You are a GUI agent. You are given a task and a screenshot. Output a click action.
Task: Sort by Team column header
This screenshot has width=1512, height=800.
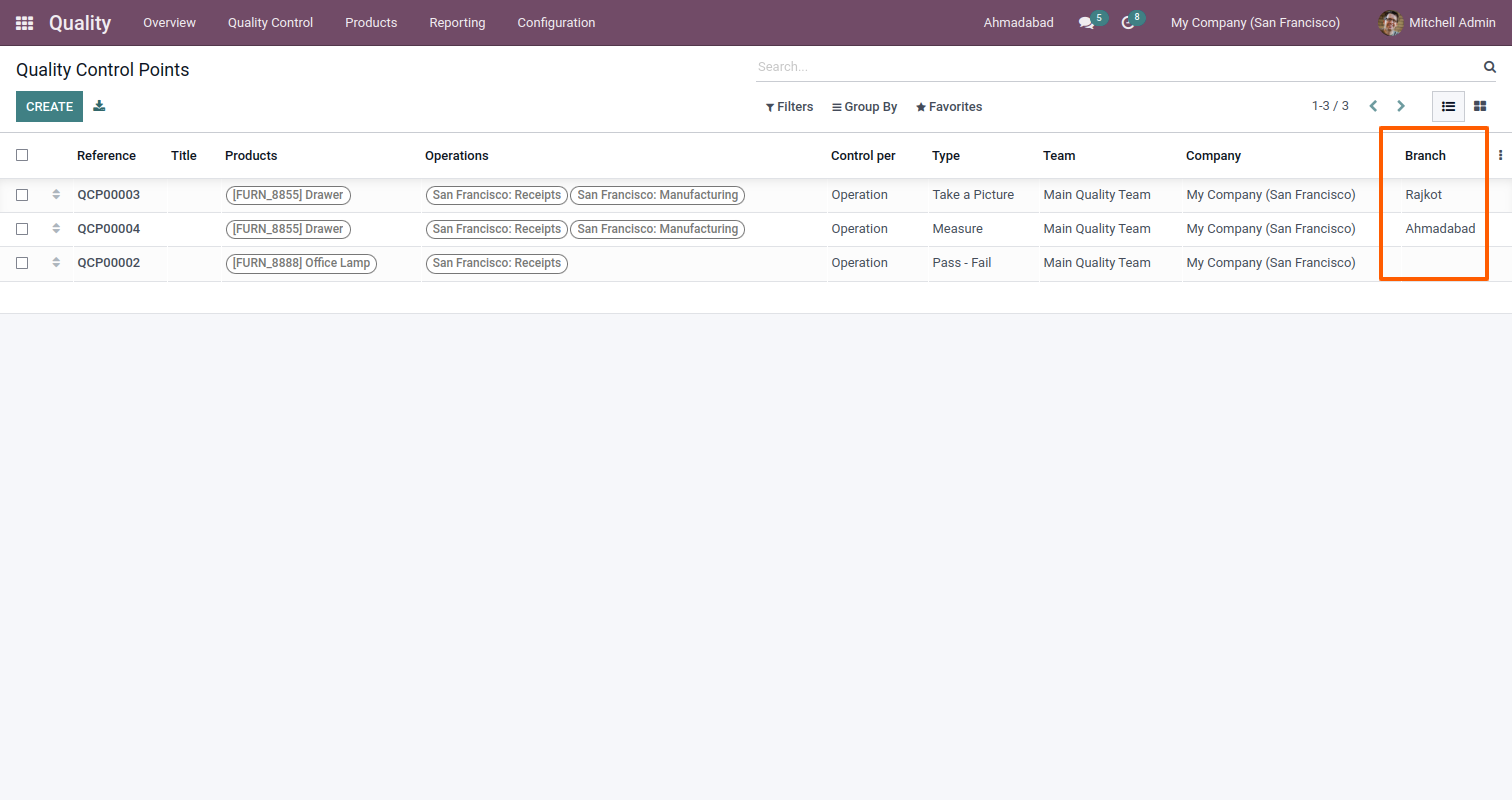[x=1059, y=156]
